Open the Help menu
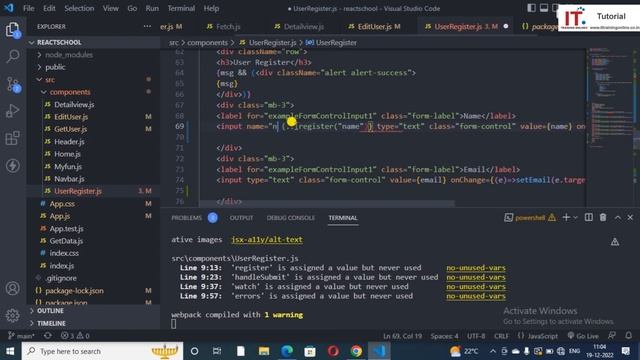Image resolution: width=640 pixels, height=360 pixels. pos(211,8)
